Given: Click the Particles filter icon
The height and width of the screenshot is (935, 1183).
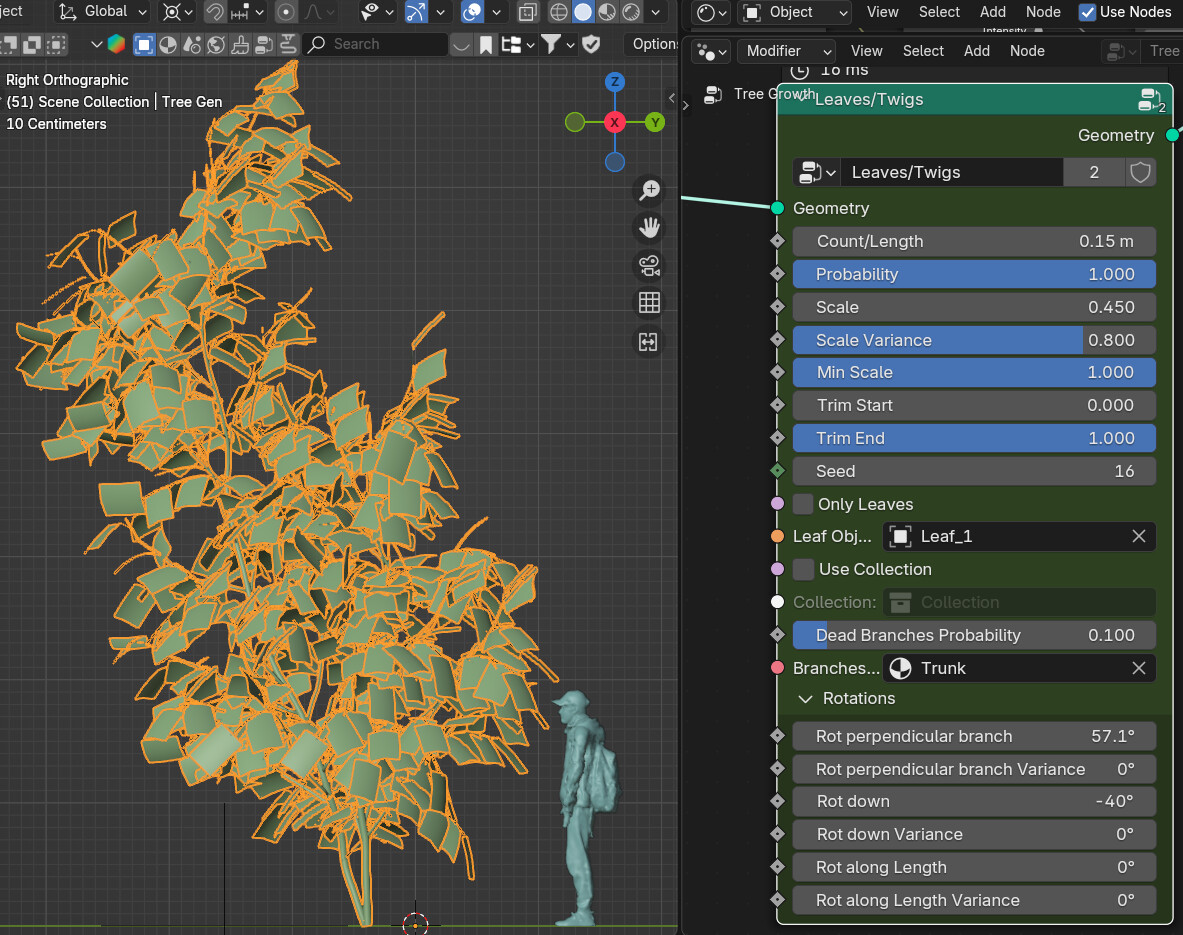Looking at the screenshot, I should pyautogui.click(x=192, y=45).
